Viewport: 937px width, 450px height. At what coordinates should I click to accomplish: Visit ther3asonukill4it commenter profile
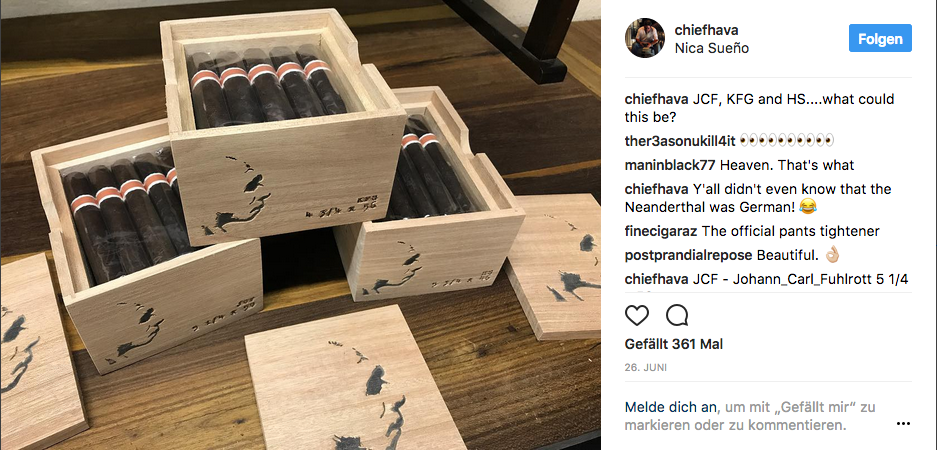[679, 141]
